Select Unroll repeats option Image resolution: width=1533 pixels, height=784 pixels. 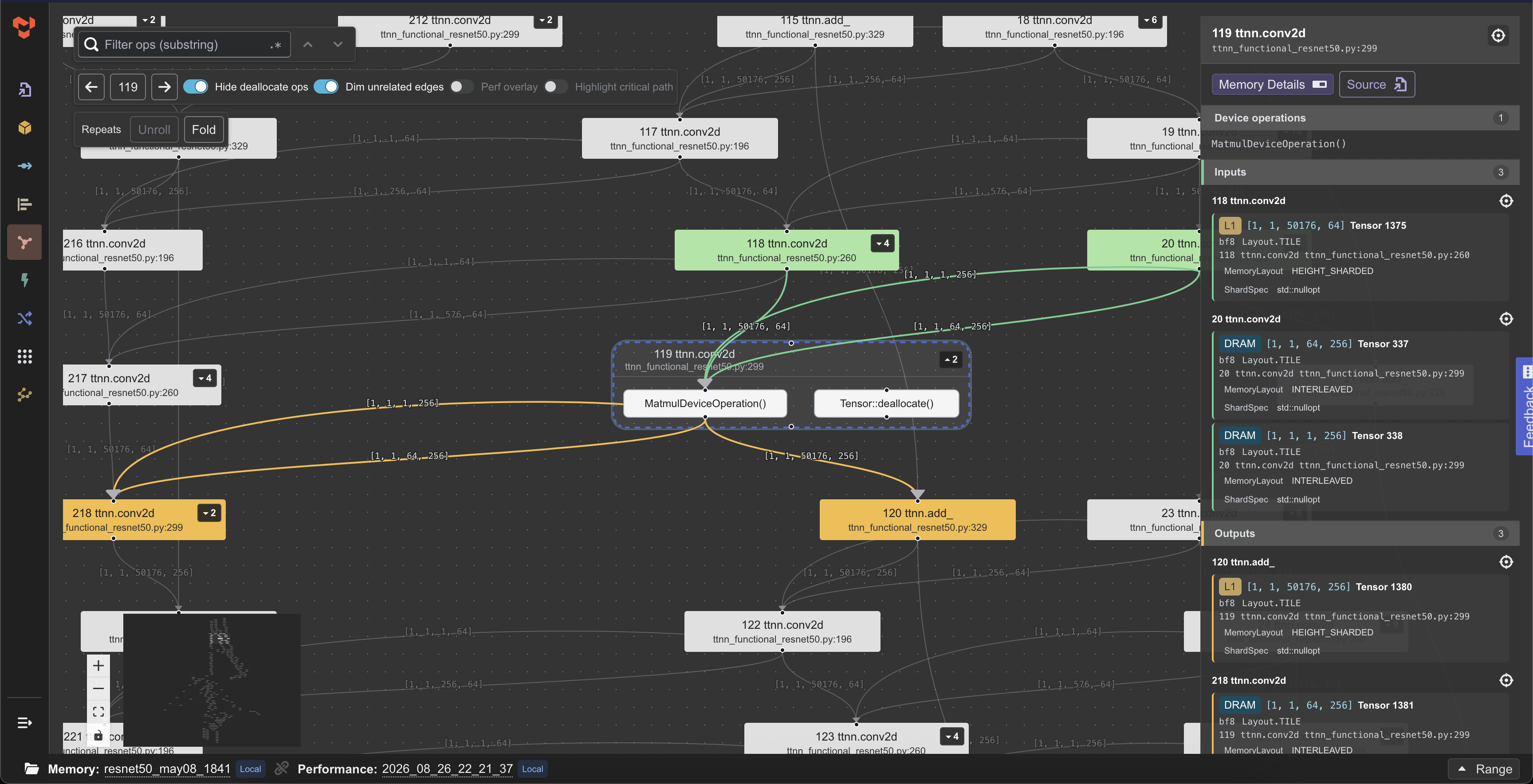(154, 129)
